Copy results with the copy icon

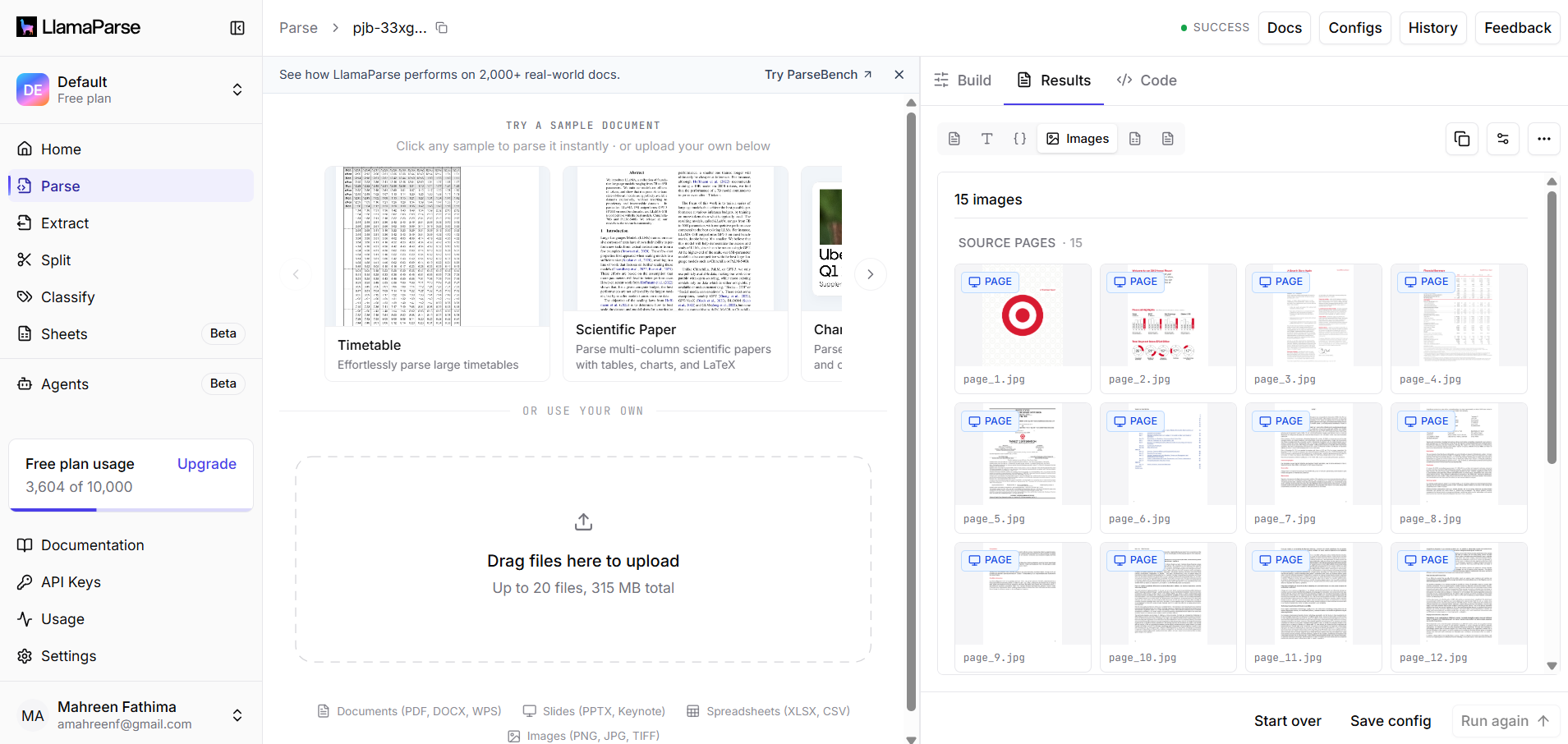(1462, 139)
